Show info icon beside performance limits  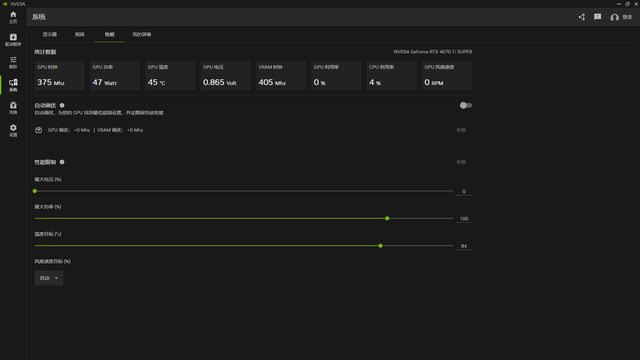click(62, 162)
